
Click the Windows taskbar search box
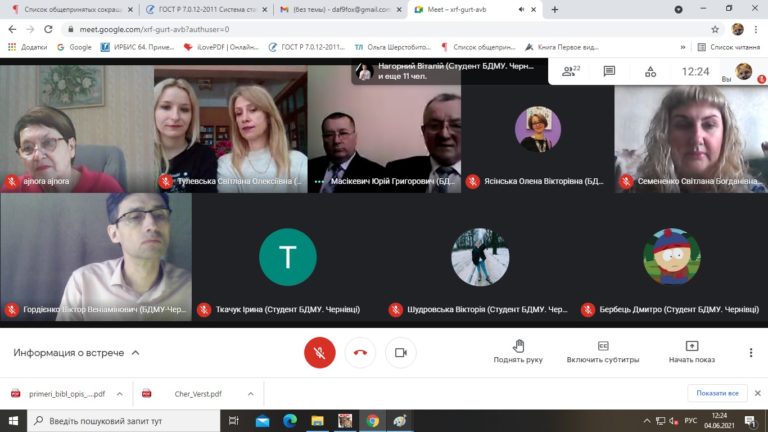click(120, 421)
